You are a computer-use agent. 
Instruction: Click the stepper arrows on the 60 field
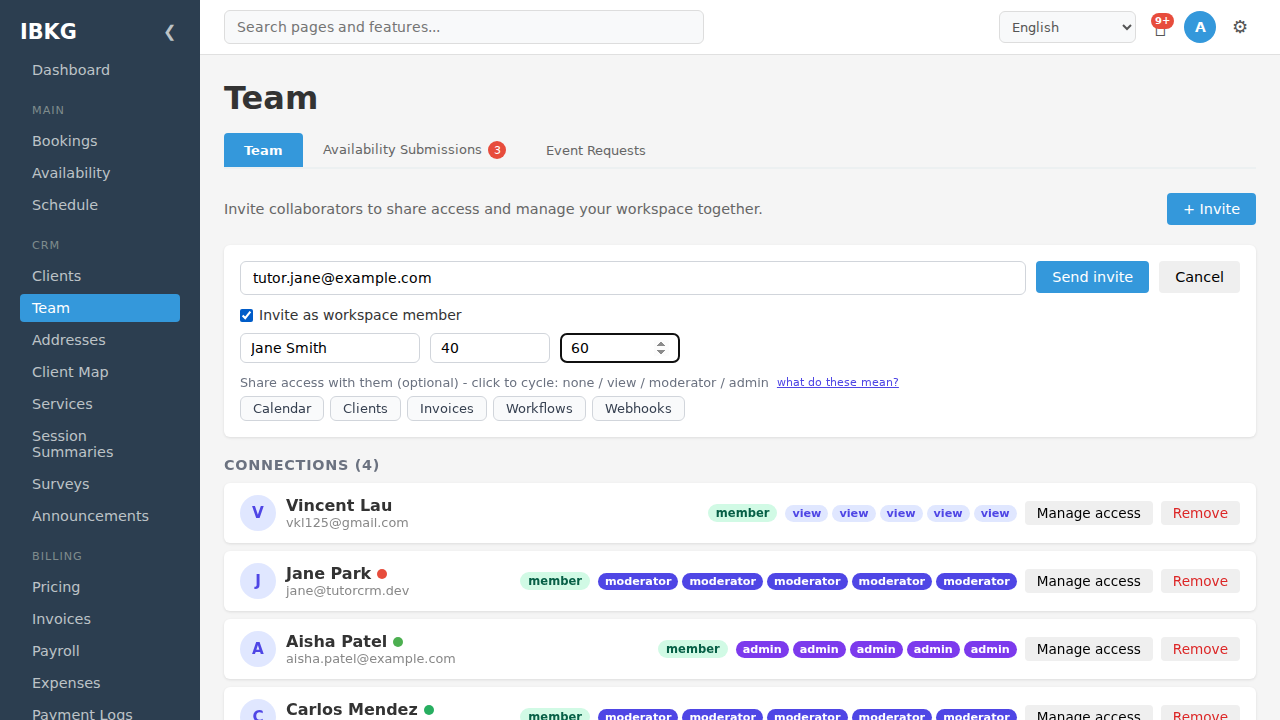(661, 348)
